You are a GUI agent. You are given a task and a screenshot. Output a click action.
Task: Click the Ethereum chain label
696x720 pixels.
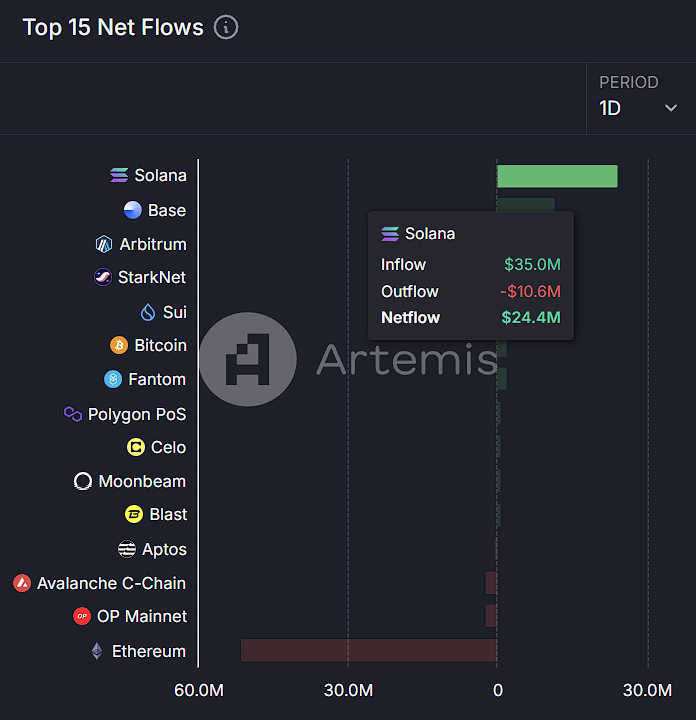pyautogui.click(x=149, y=651)
